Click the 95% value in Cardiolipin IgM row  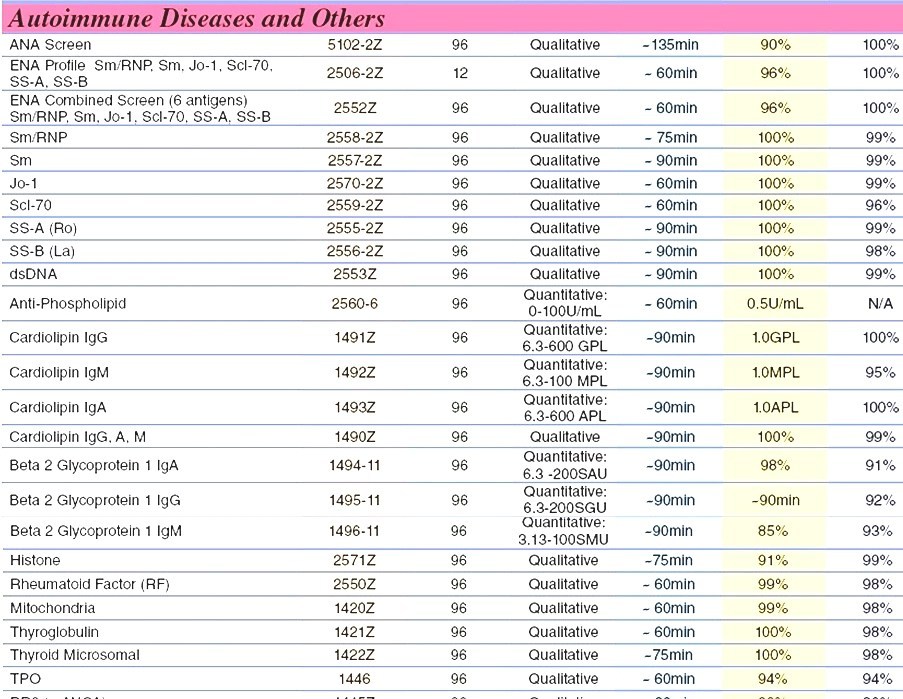tap(880, 373)
